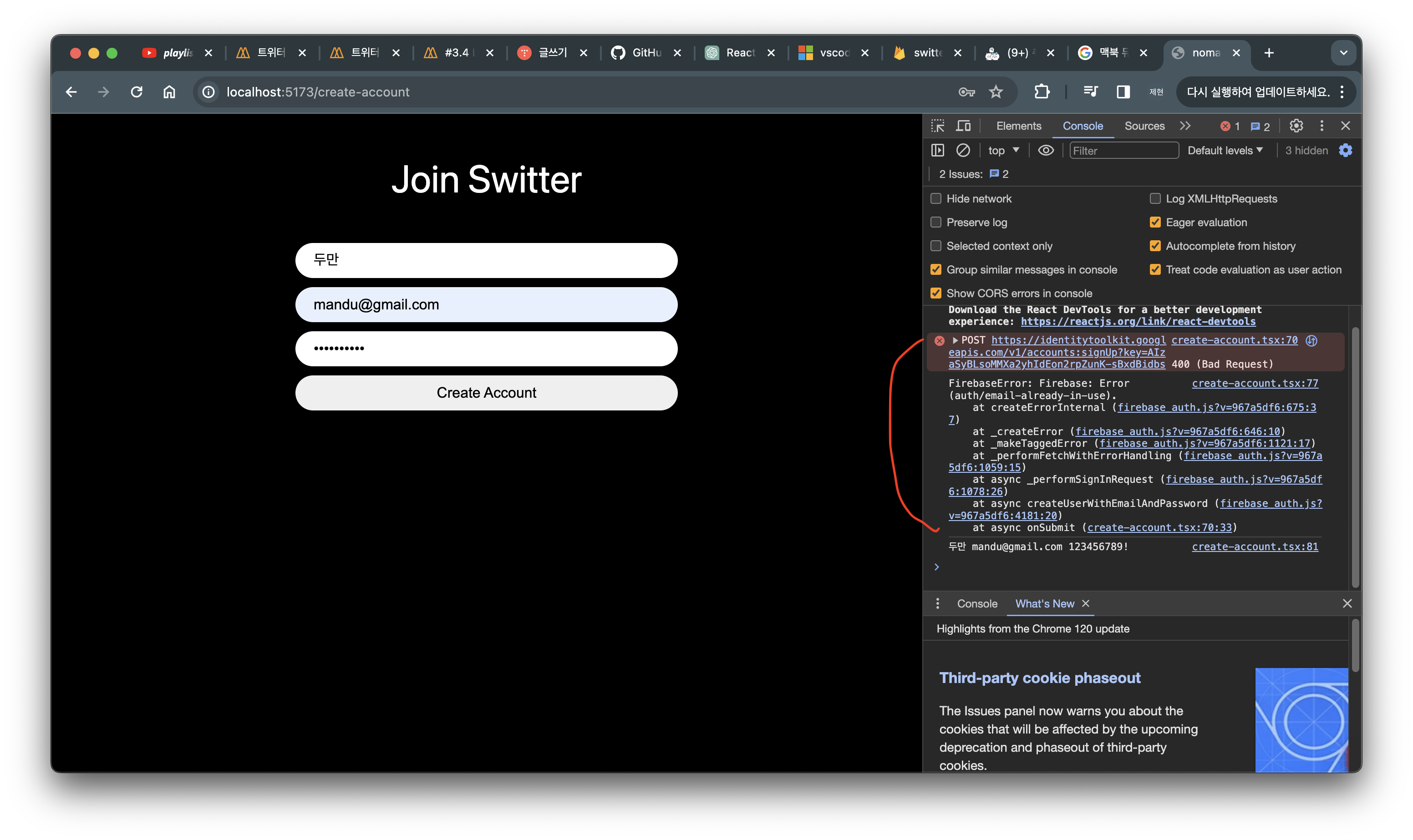Image resolution: width=1413 pixels, height=840 pixels.
Task: Open the drawer three-dot menu
Action: click(937, 603)
